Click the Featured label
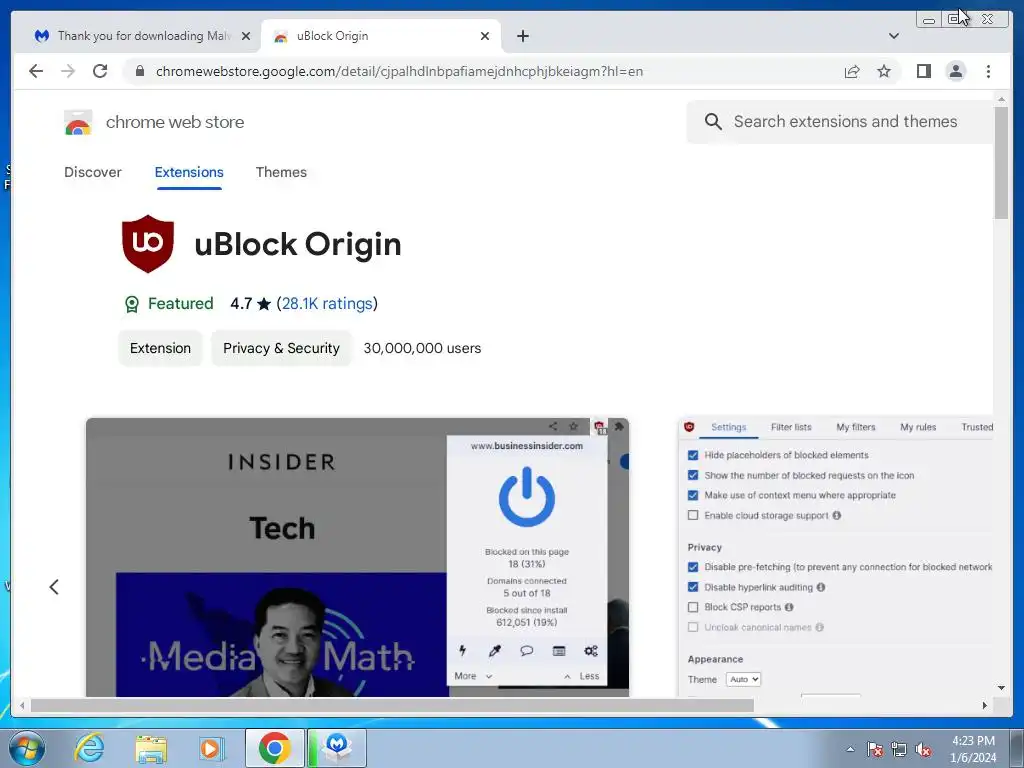The image size is (1024, 768). (180, 304)
